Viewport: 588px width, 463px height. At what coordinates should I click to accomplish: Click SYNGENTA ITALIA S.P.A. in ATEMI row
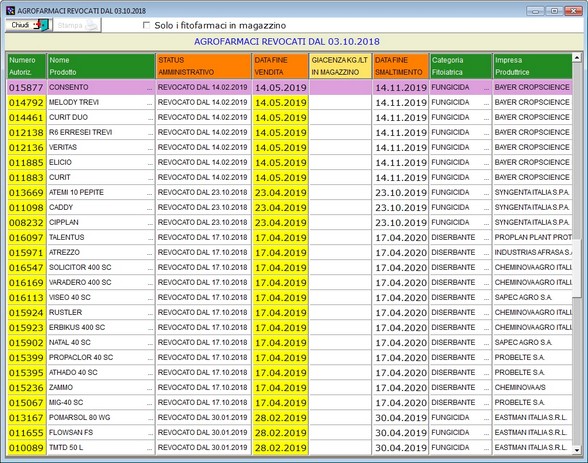pos(532,192)
